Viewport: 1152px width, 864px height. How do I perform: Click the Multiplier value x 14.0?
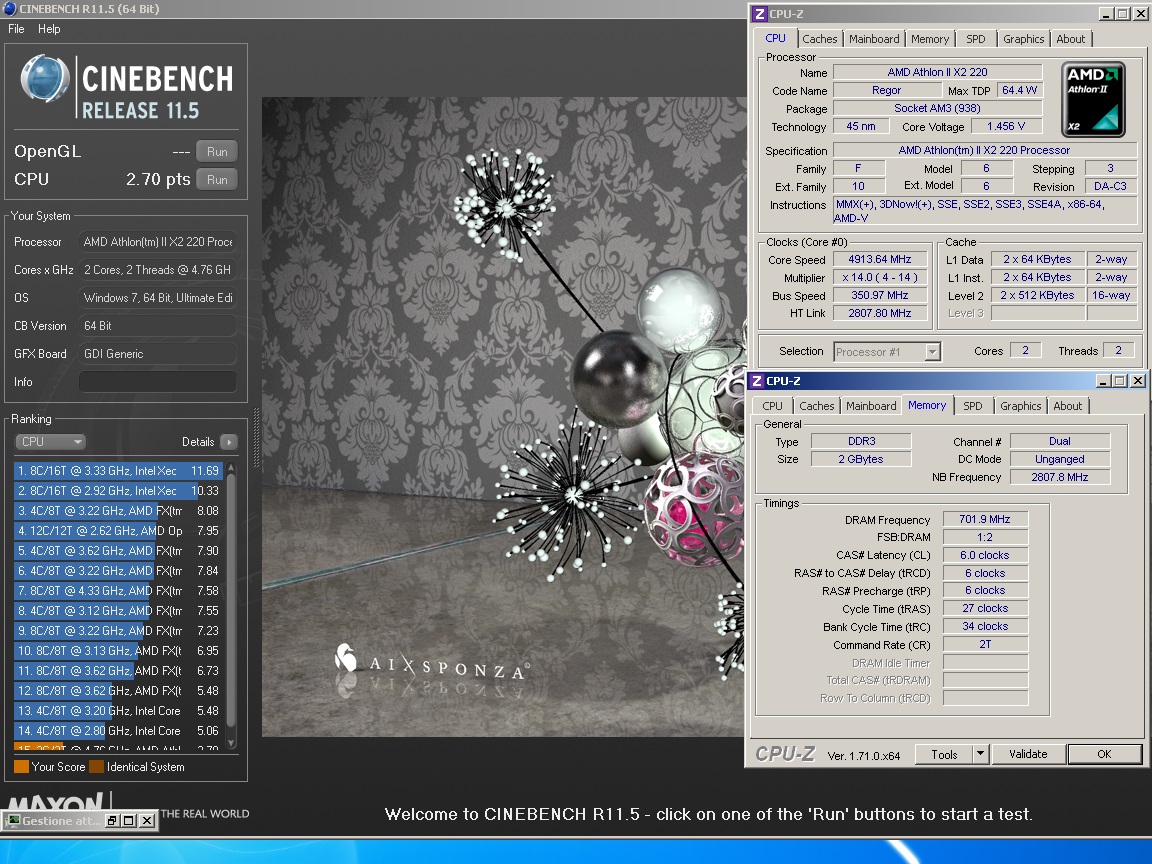[x=879, y=277]
